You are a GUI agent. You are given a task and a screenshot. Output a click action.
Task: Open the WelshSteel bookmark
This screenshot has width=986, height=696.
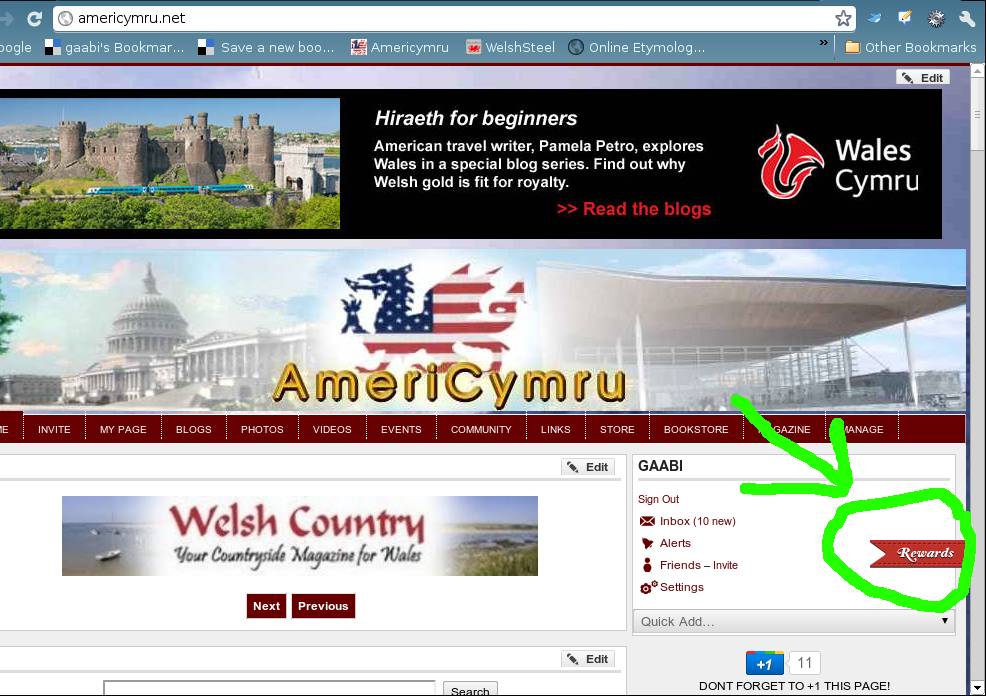click(511, 47)
